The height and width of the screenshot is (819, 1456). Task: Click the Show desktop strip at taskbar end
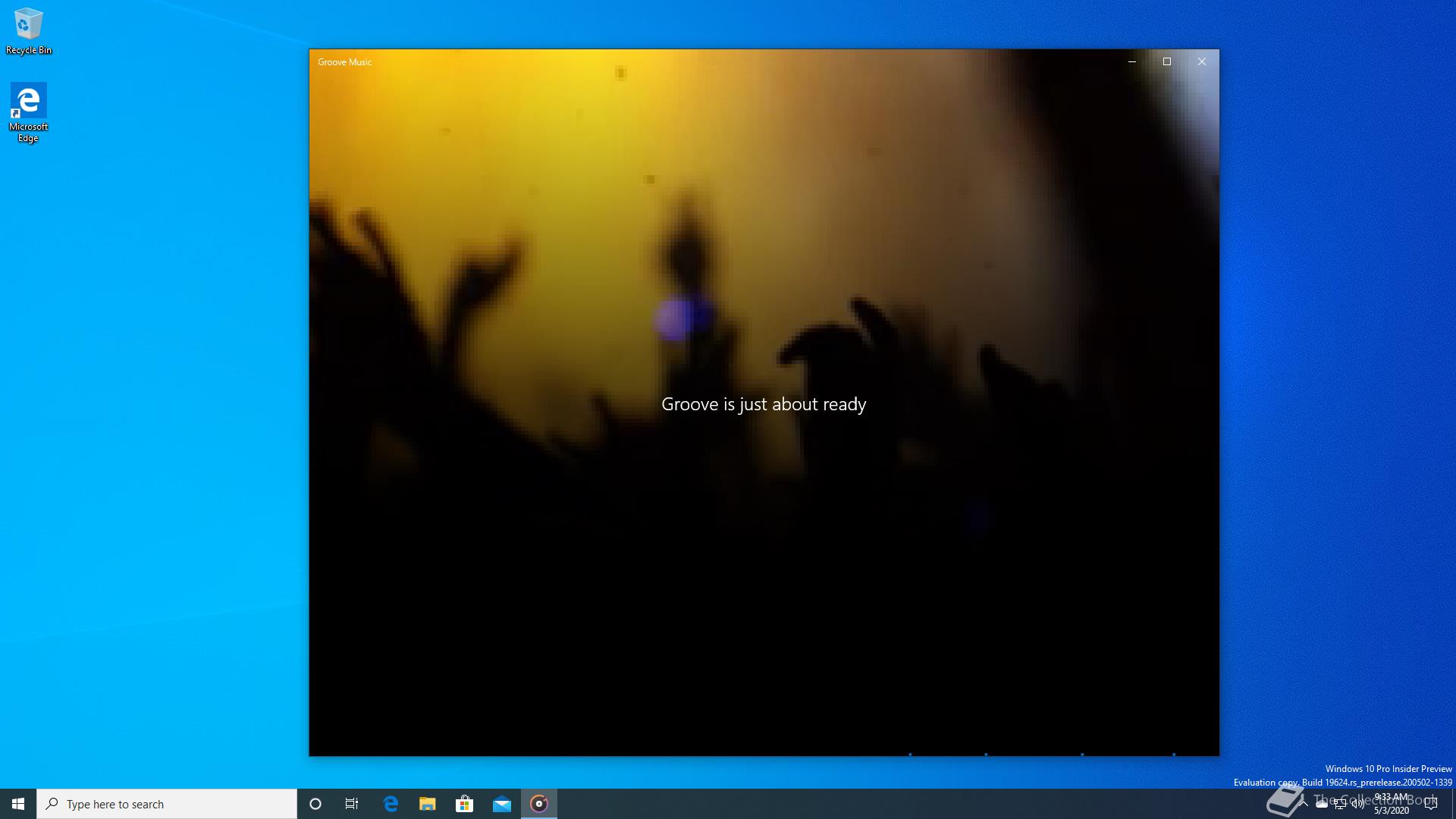click(1453, 804)
